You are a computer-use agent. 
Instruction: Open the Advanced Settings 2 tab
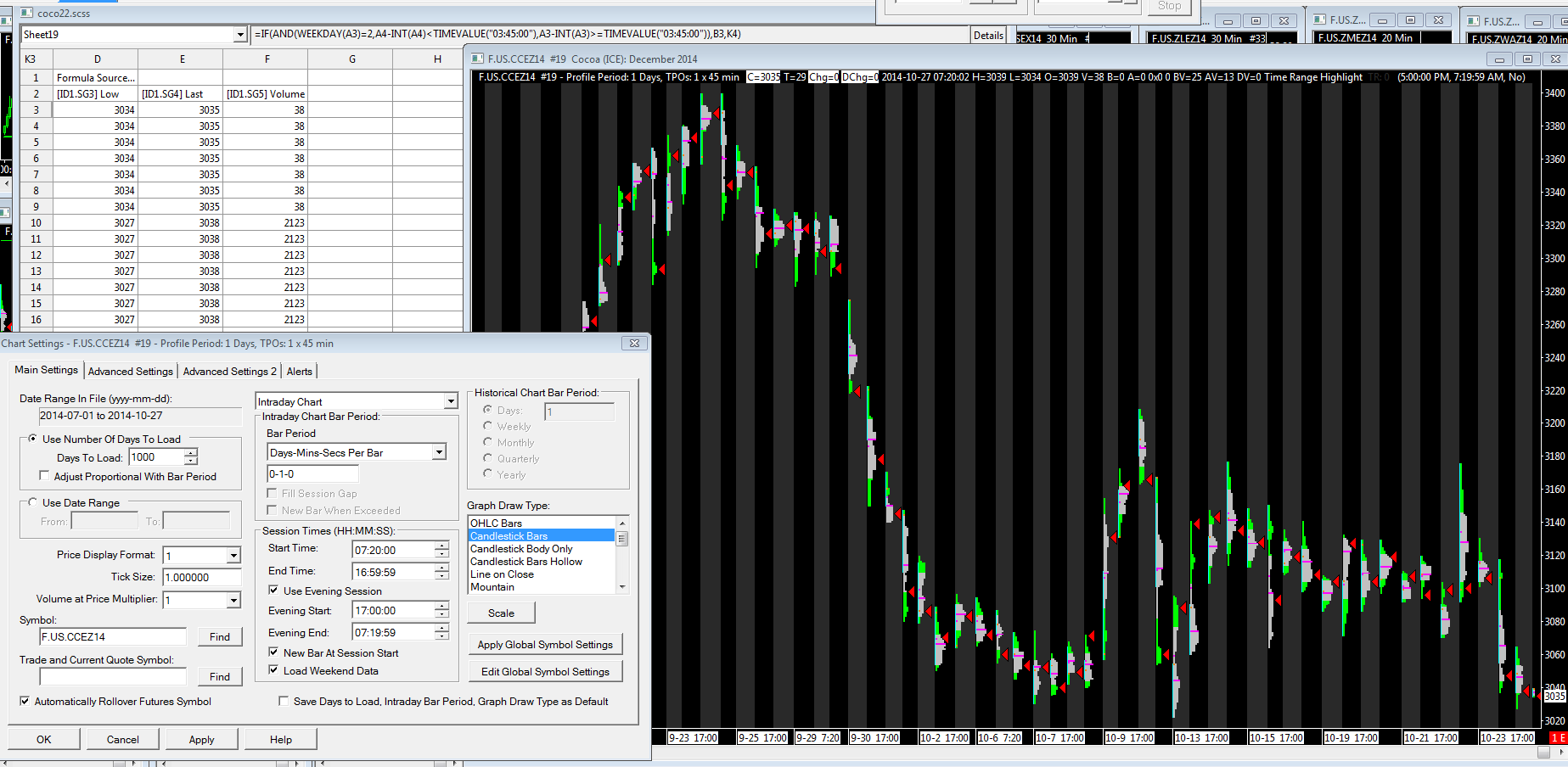pos(229,372)
